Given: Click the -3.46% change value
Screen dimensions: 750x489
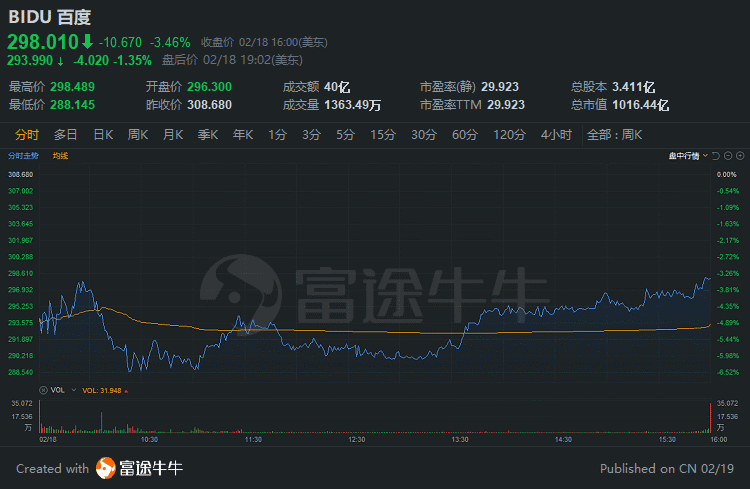Looking at the screenshot, I should pyautogui.click(x=170, y=43).
